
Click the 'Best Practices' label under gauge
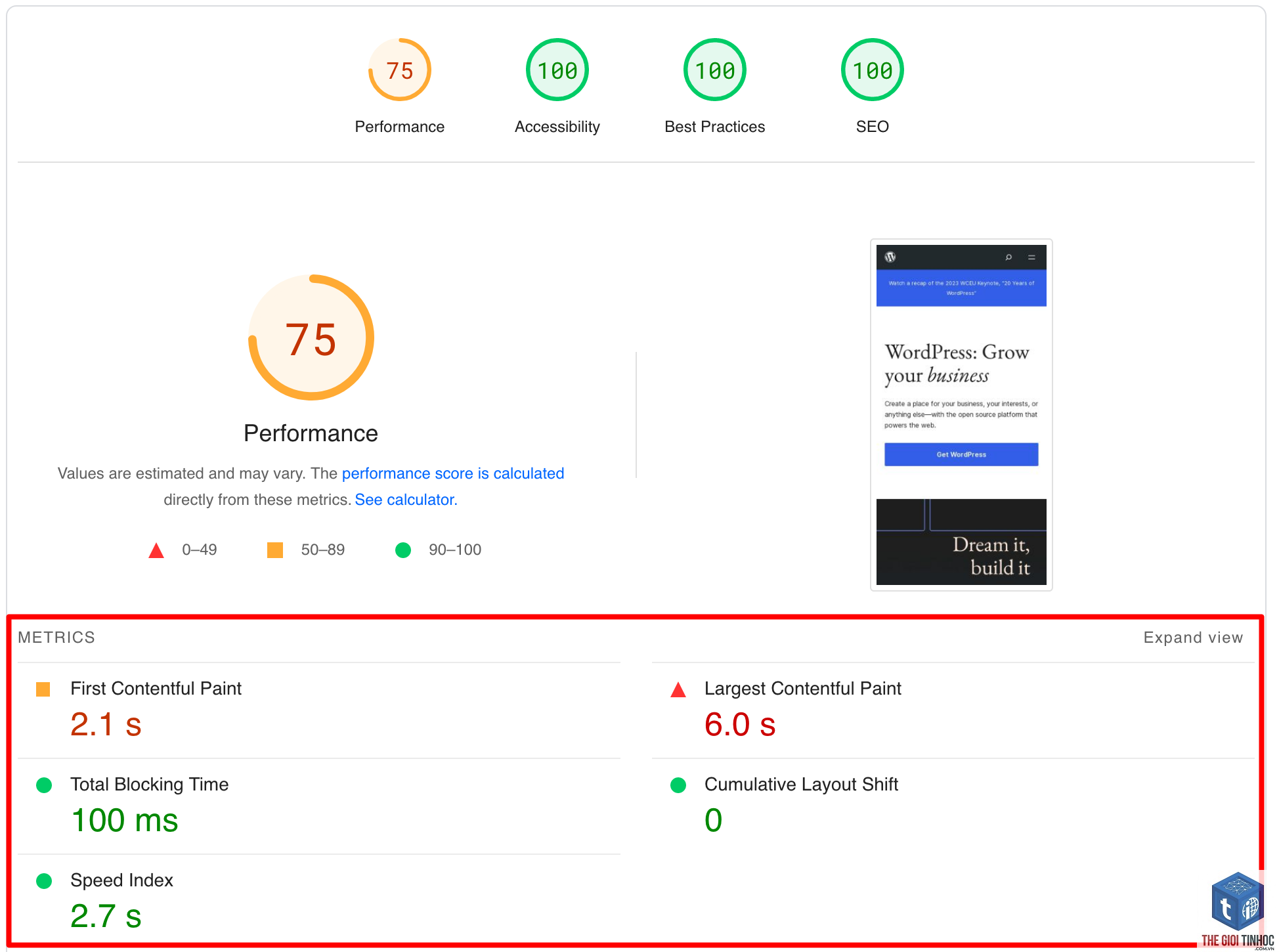tap(714, 127)
